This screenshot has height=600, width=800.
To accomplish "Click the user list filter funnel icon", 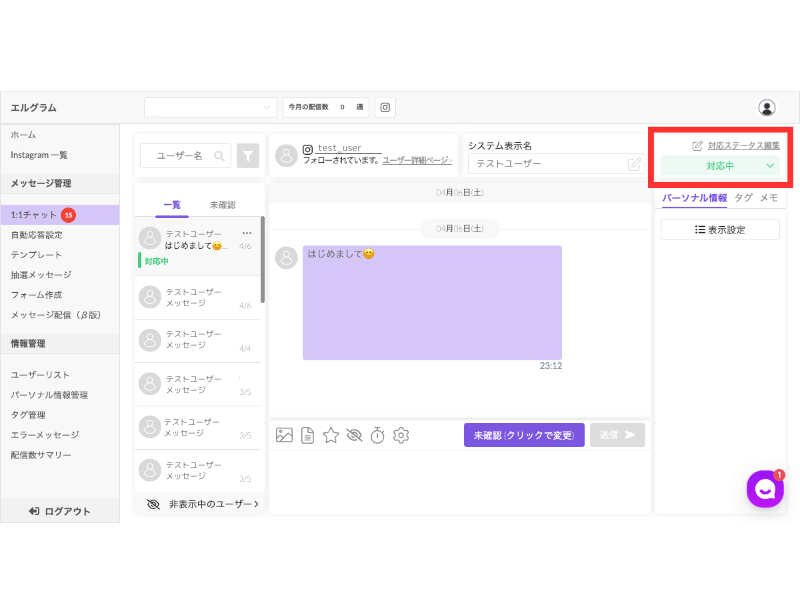I will 248,156.
